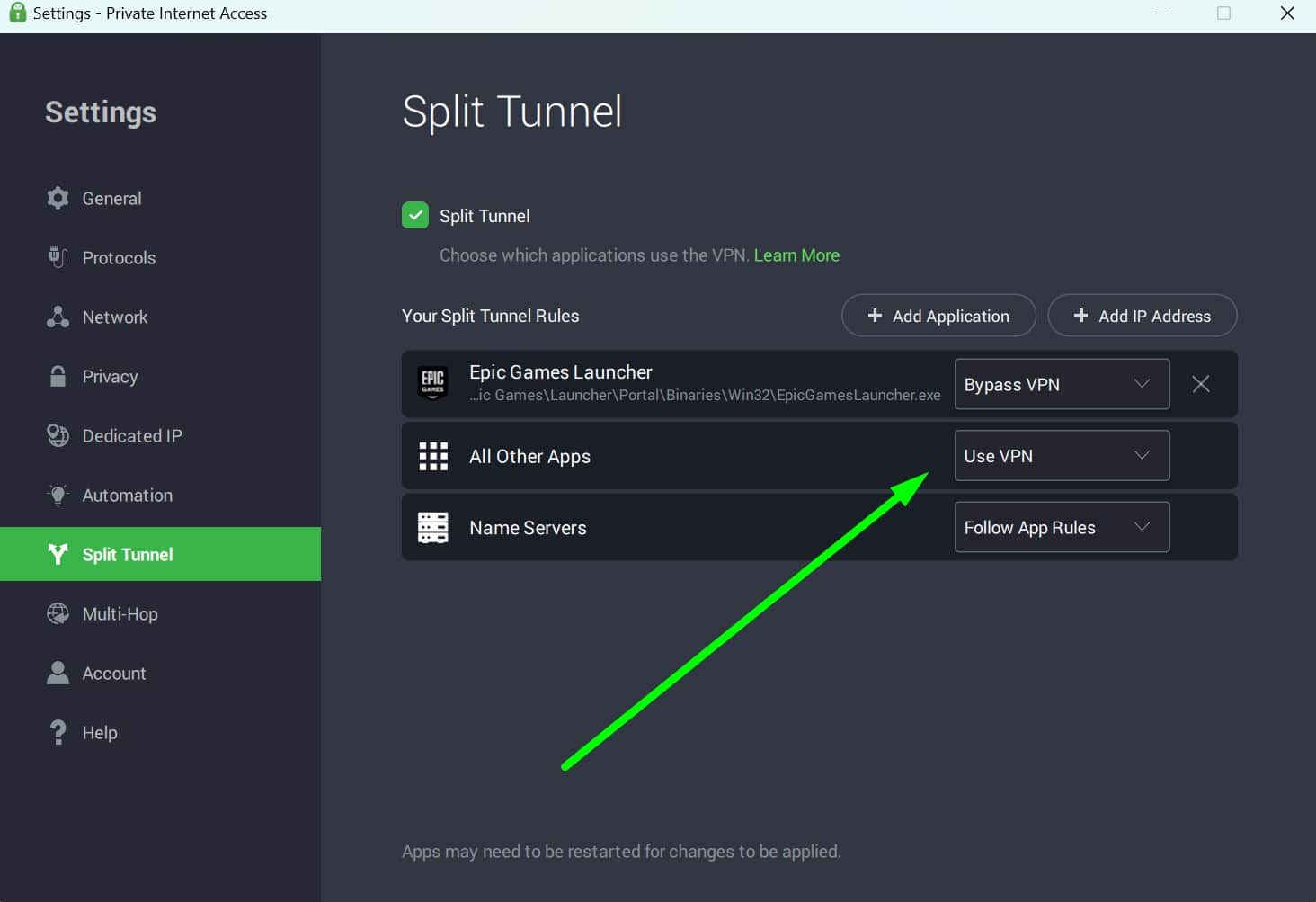This screenshot has height=902, width=1316.
Task: Click the Network nodes icon
Action: pyautogui.click(x=58, y=317)
